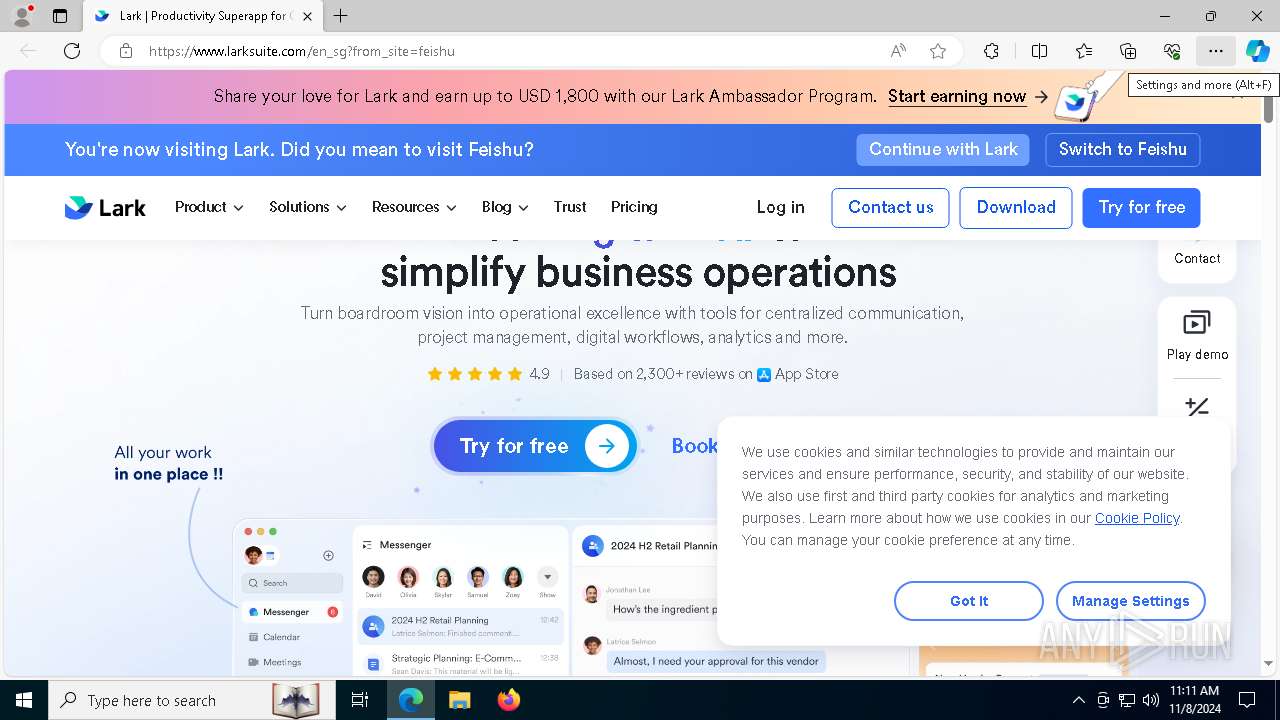Click the Download button
1280x720 pixels.
(x=1016, y=207)
